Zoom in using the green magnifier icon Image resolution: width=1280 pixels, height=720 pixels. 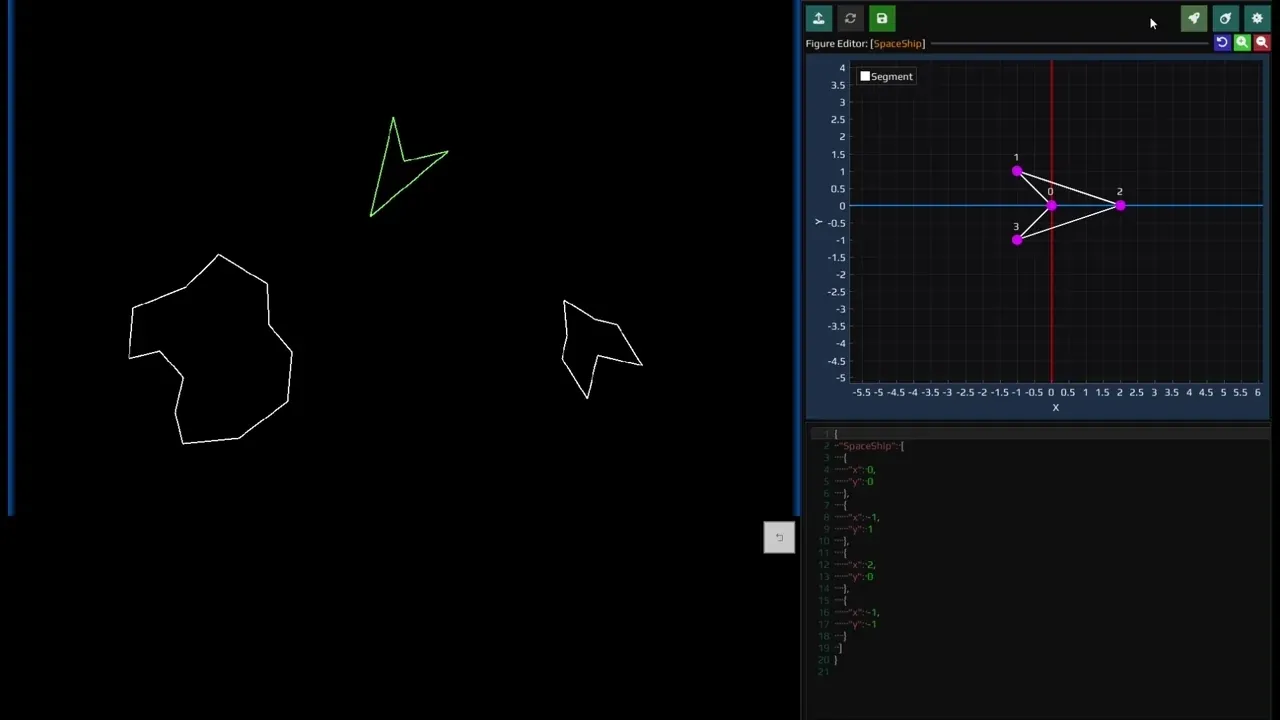(1242, 42)
